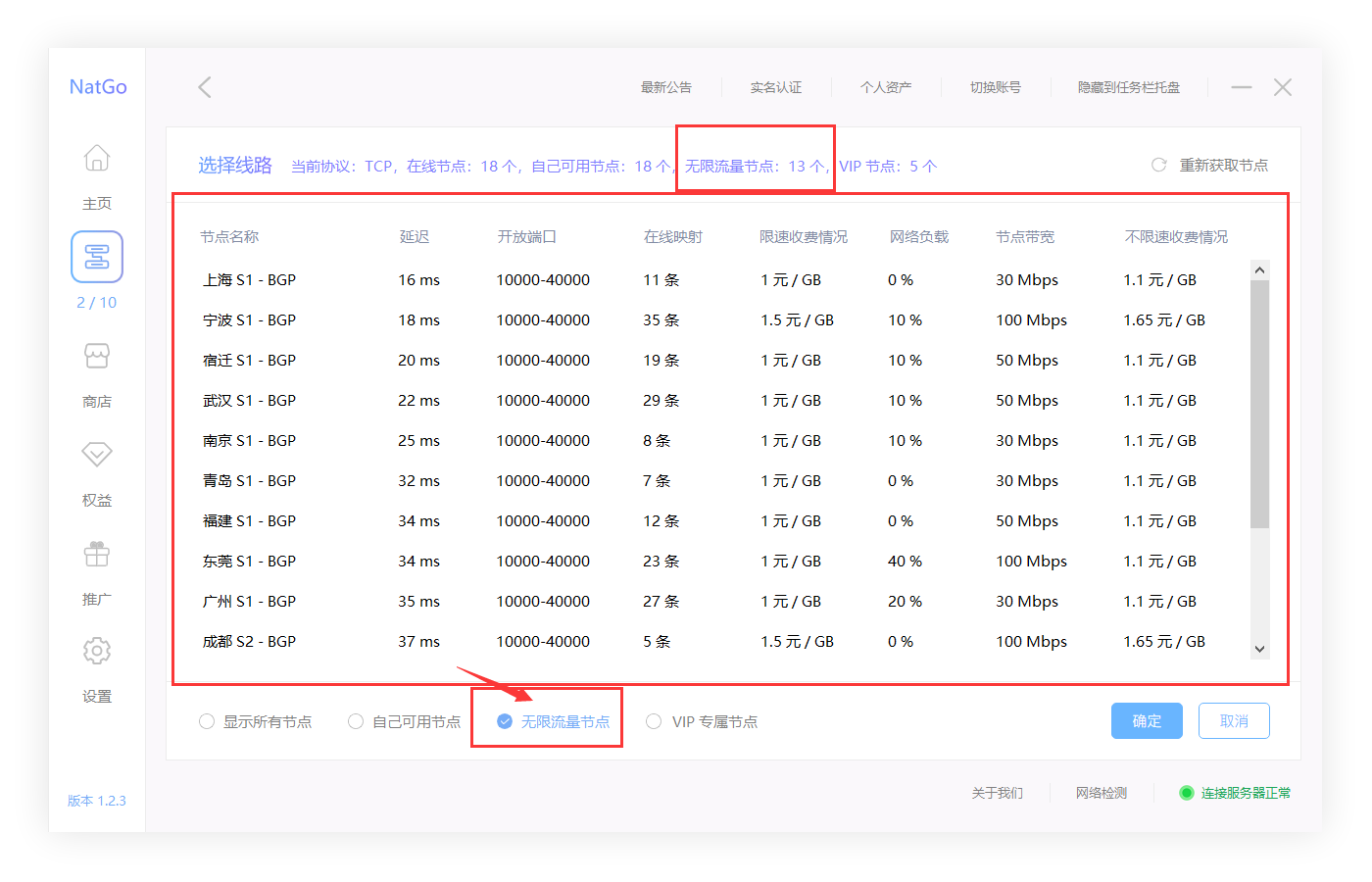Screen dimensions: 1372x882
Task: Click the 取消 cancel button
Action: pyautogui.click(x=1234, y=721)
